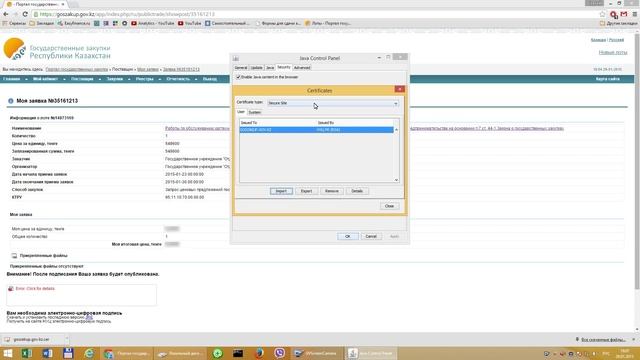The height and width of the screenshot is (360, 640).
Task: Switch to the General tab in Java Control Panel
Action: [241, 68]
